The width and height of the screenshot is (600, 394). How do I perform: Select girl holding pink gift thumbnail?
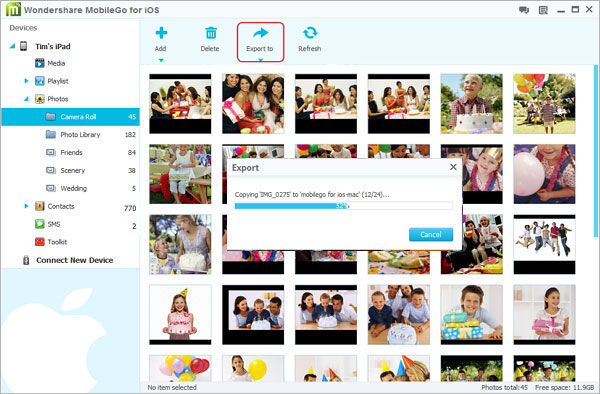[544, 314]
